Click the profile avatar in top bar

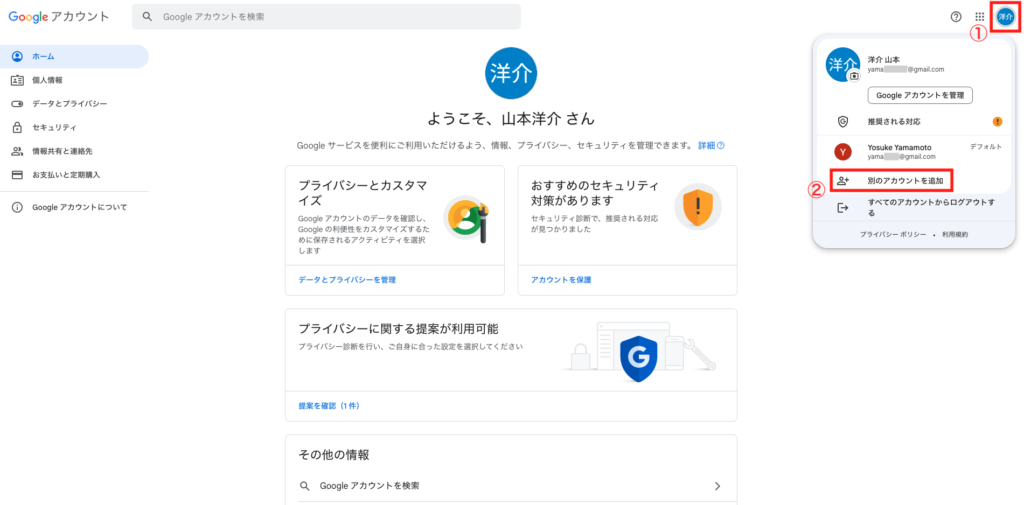1006,17
